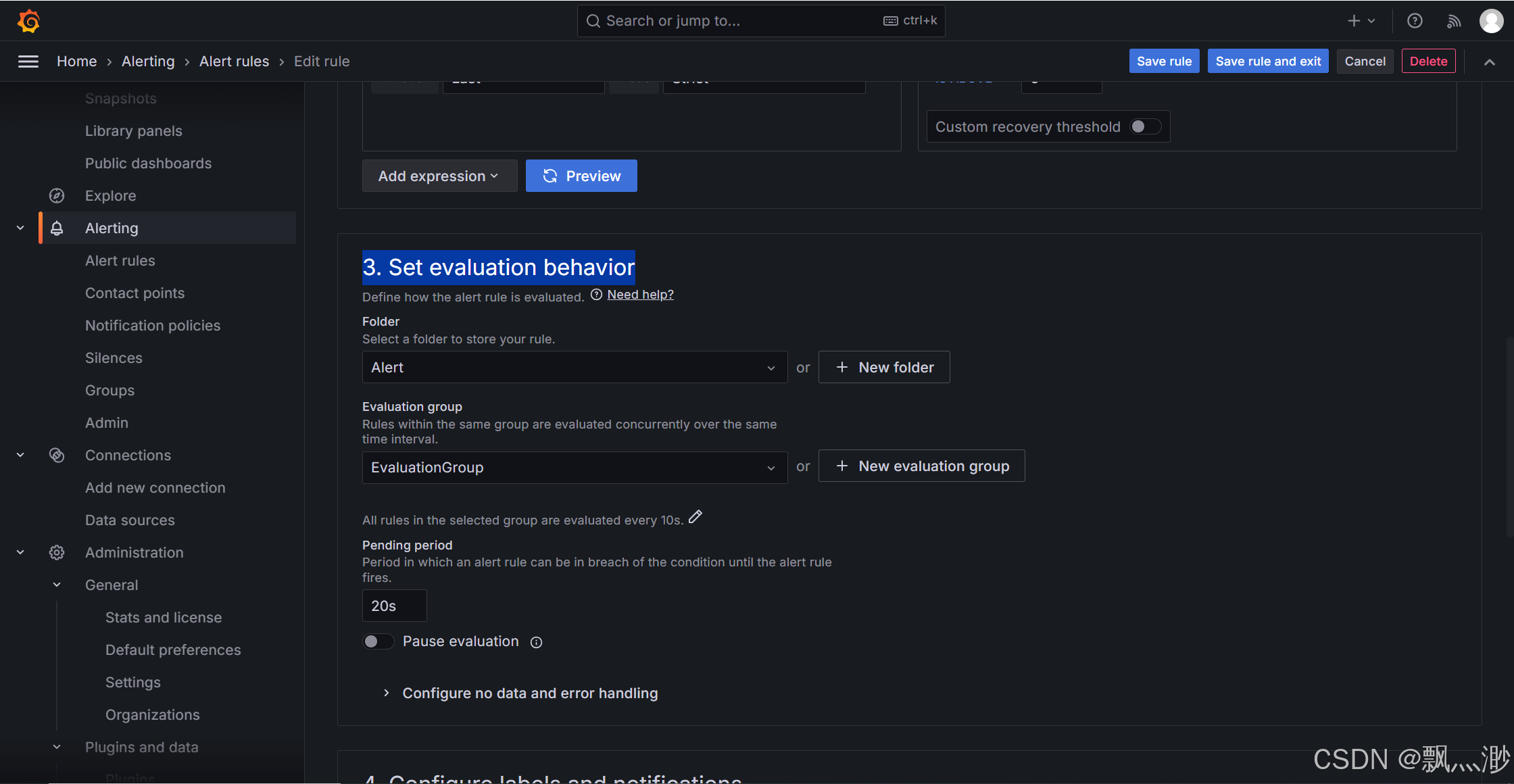
Task: Open Stats and license page
Action: tap(164, 618)
